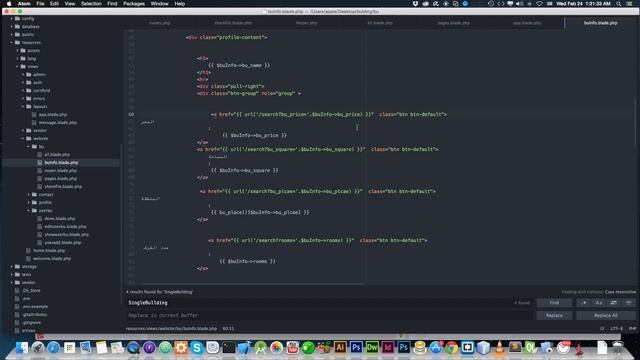Click the editor horizontal scrollbar
640x360 pixels.
click(251, 284)
